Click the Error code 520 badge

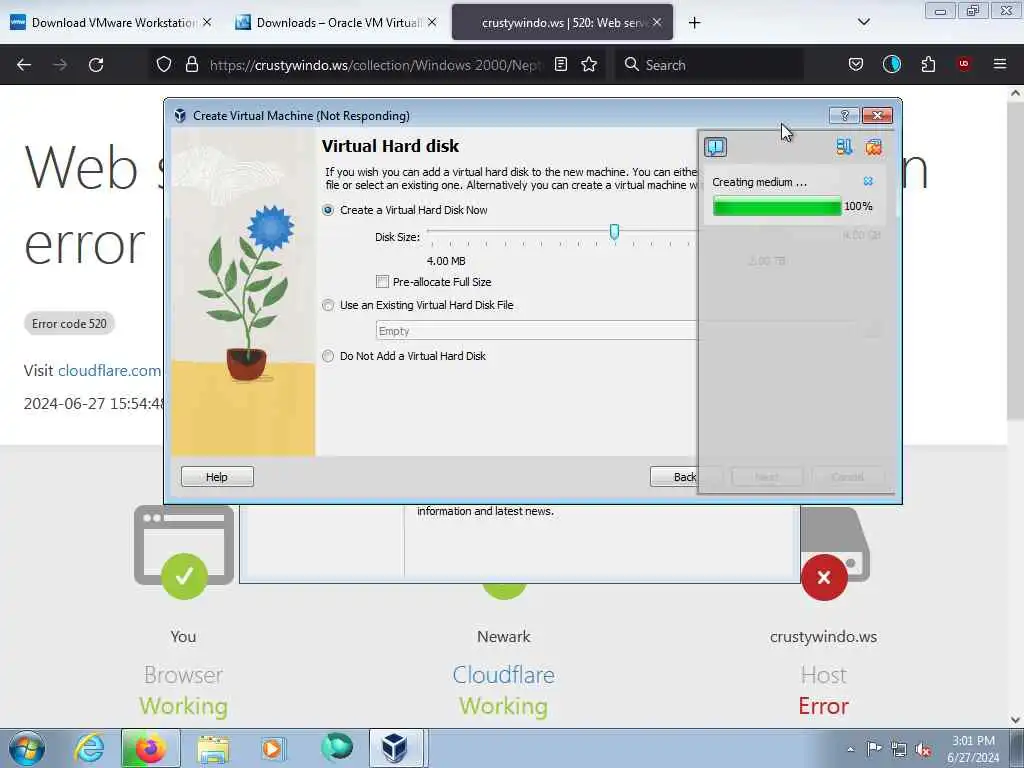point(69,323)
